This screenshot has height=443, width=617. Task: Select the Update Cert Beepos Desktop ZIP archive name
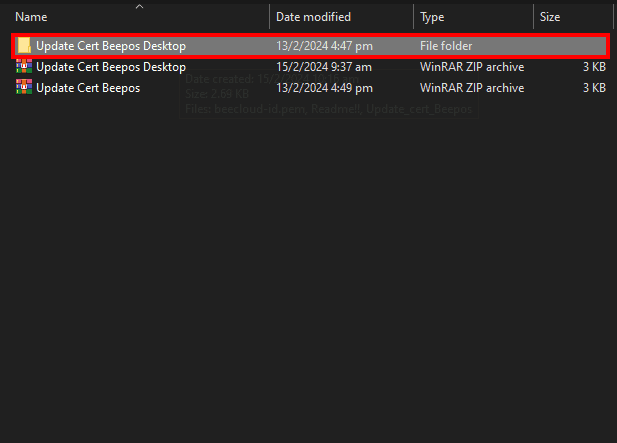pos(111,67)
